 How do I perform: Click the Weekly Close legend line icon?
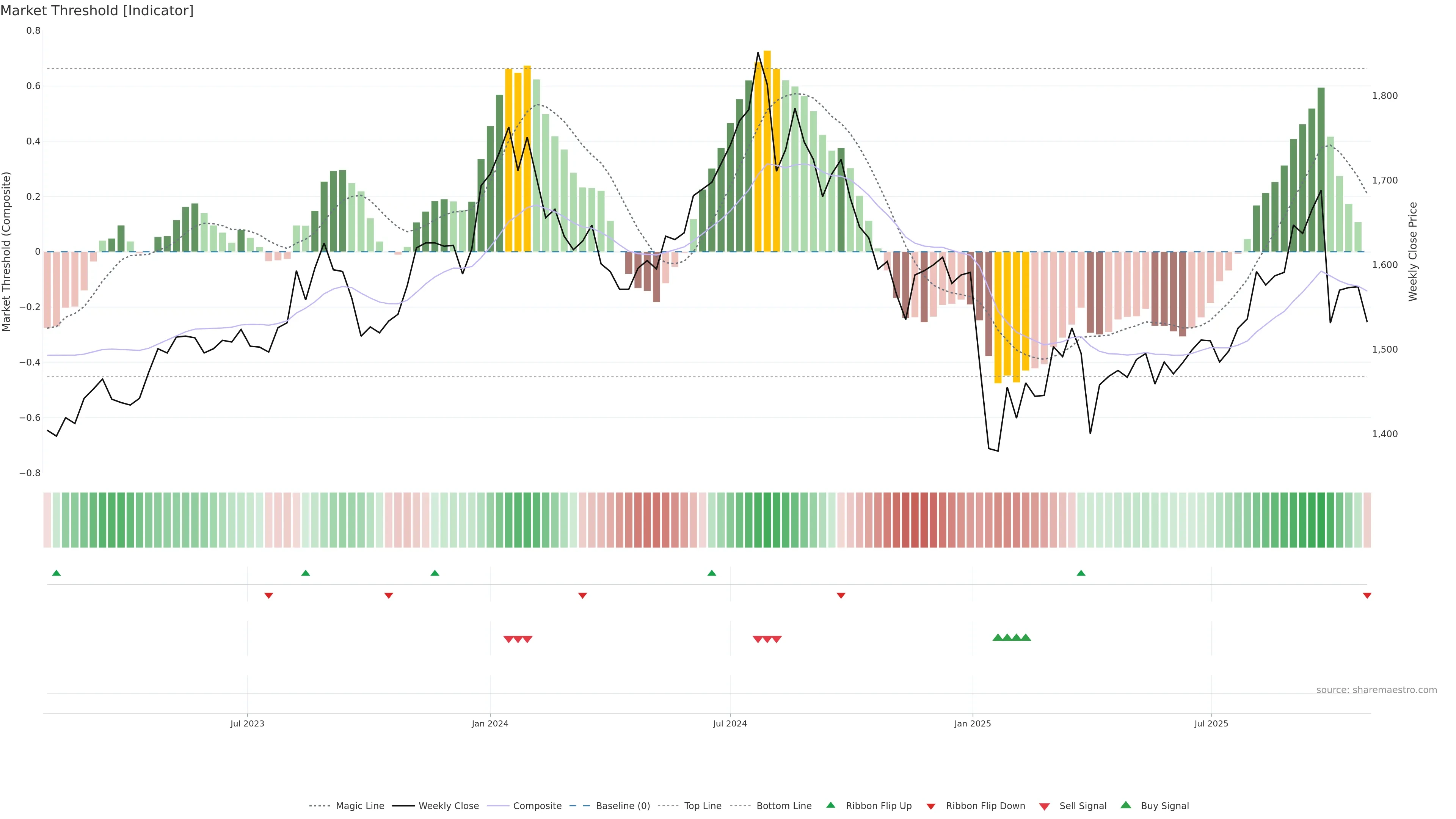coord(403,806)
